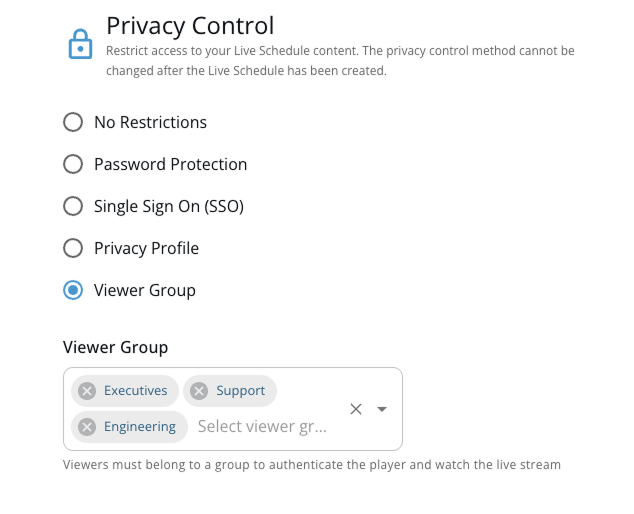Viewport: 634px width, 514px height.
Task: Click the Privacy Control heading
Action: coord(190,25)
